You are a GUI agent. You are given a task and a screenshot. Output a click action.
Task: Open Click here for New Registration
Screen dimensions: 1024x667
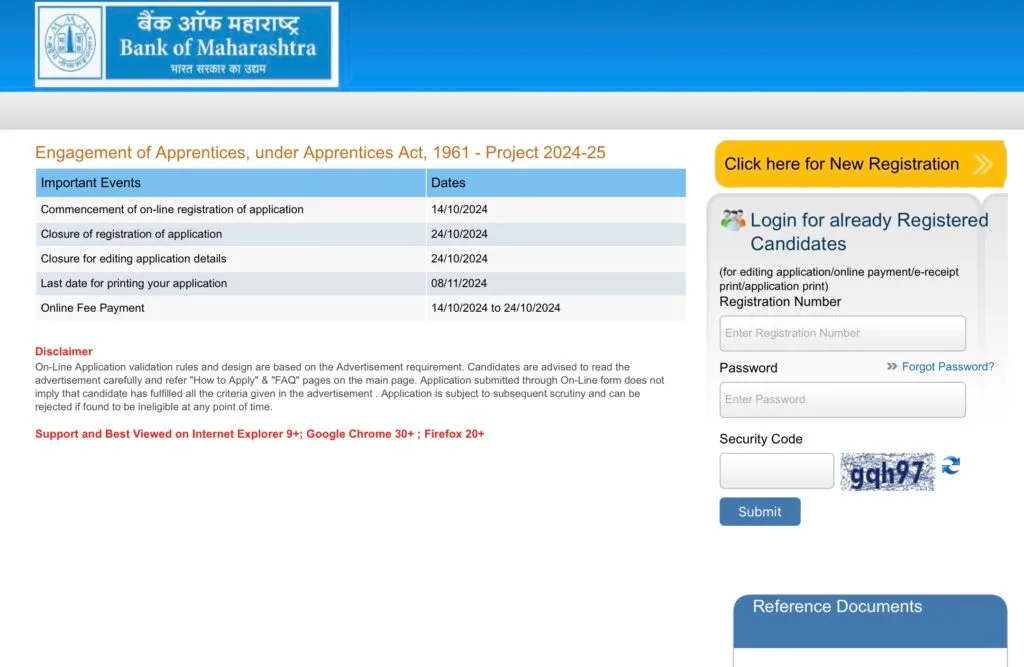point(860,164)
